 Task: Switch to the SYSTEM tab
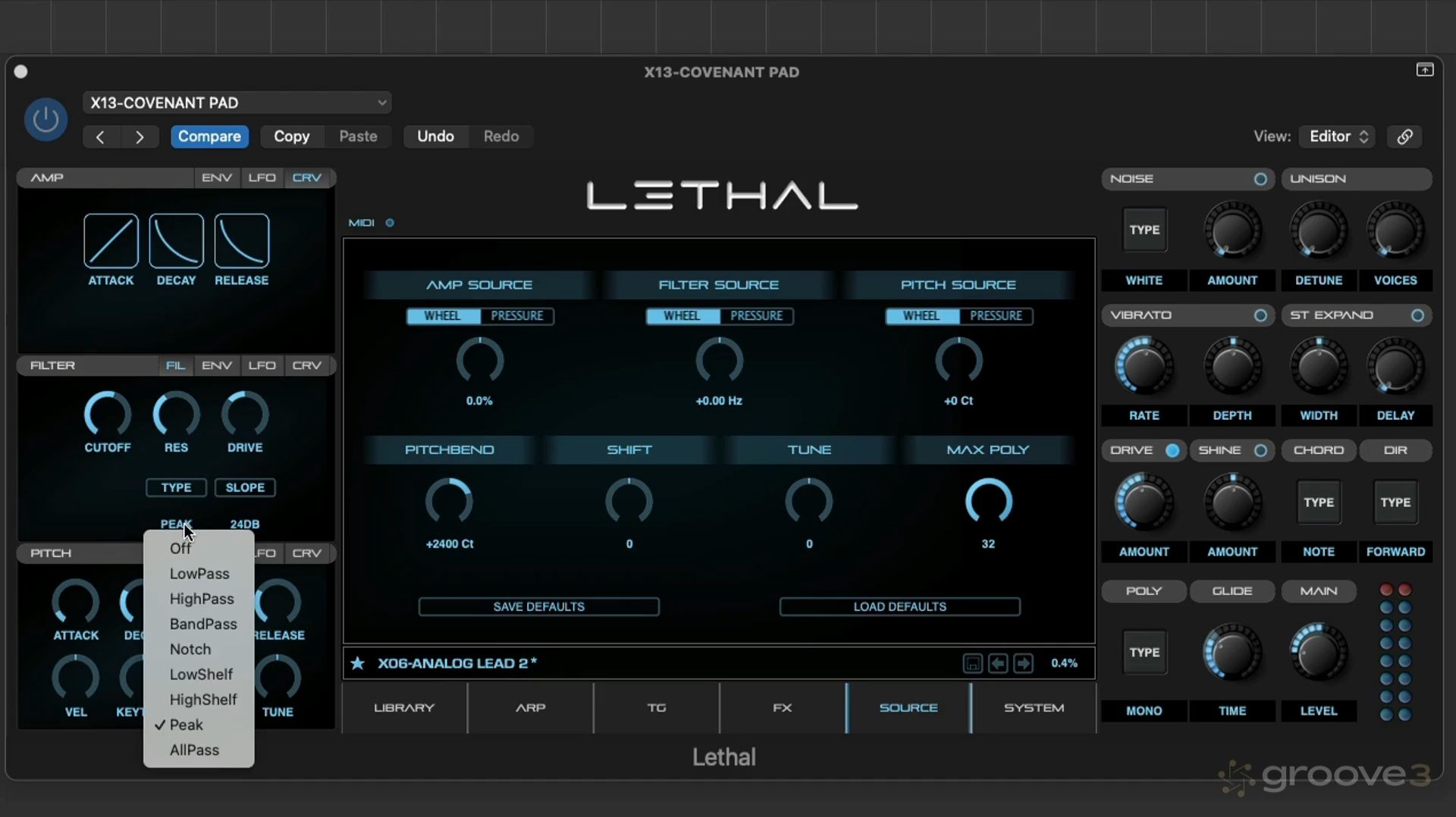[x=1034, y=708]
